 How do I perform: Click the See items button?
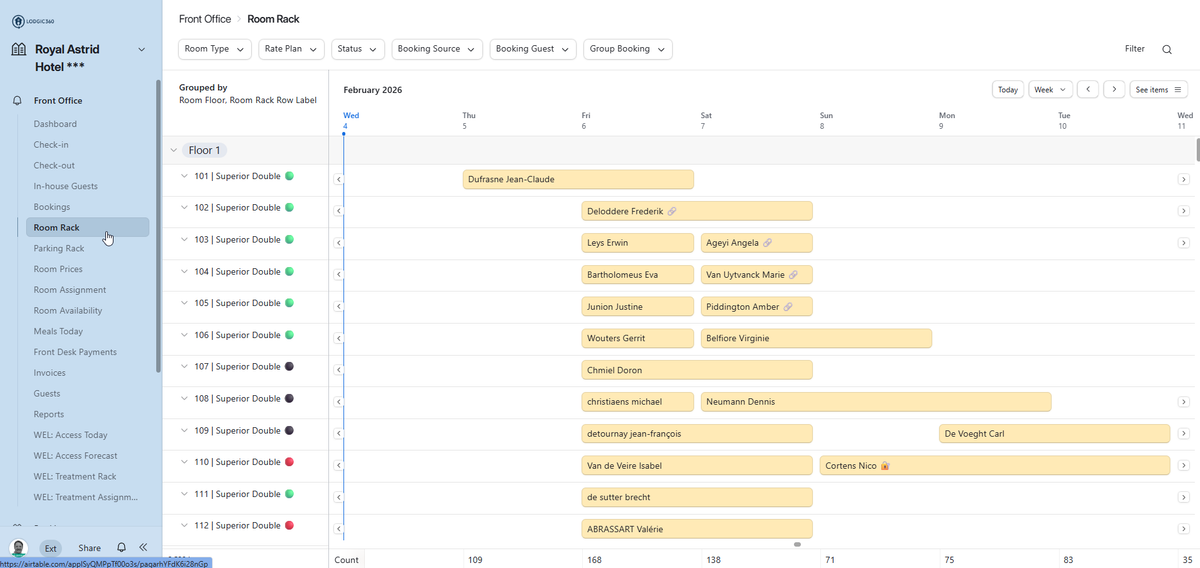[1159, 89]
